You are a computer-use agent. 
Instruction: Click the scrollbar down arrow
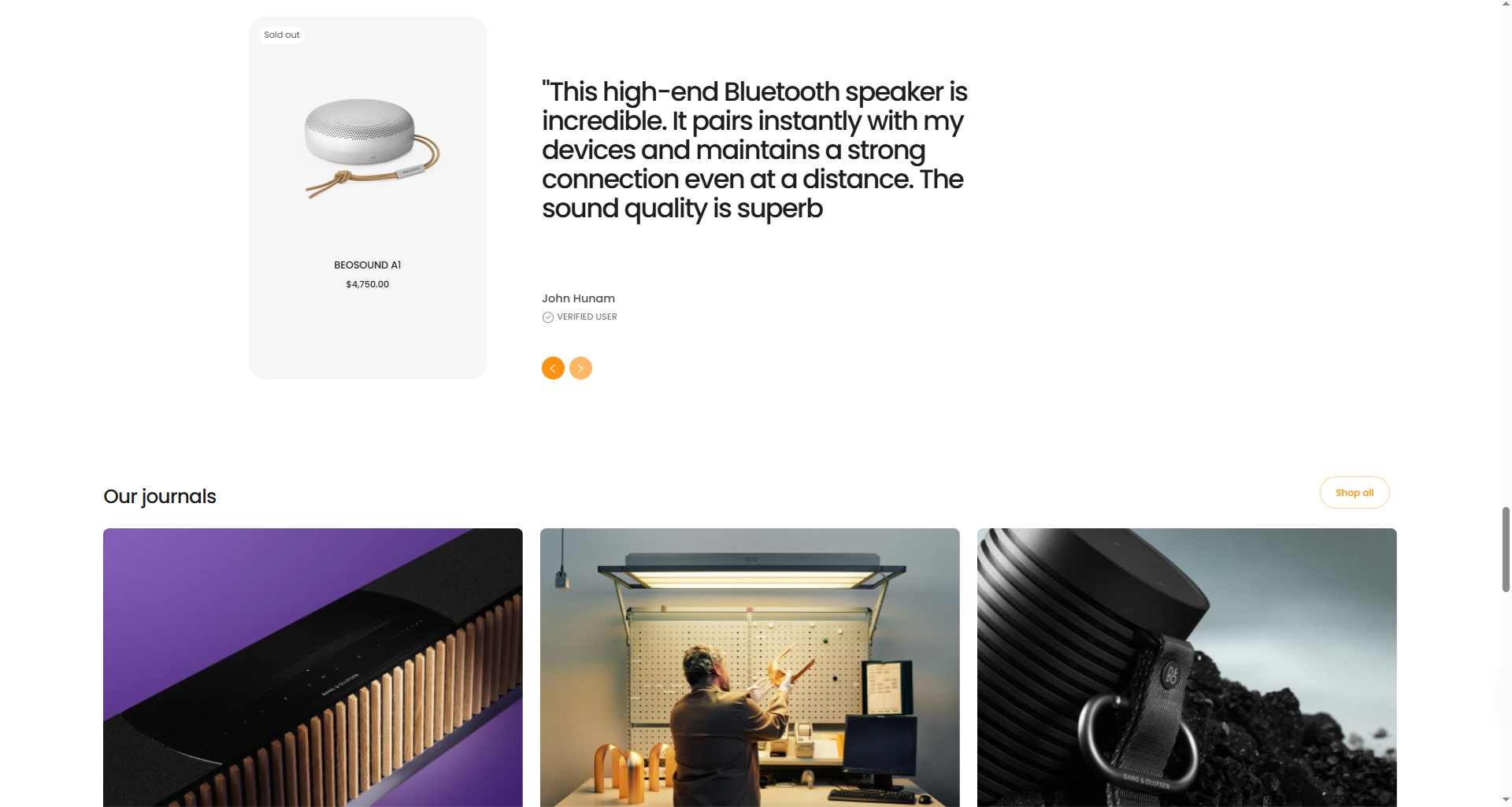1506,801
